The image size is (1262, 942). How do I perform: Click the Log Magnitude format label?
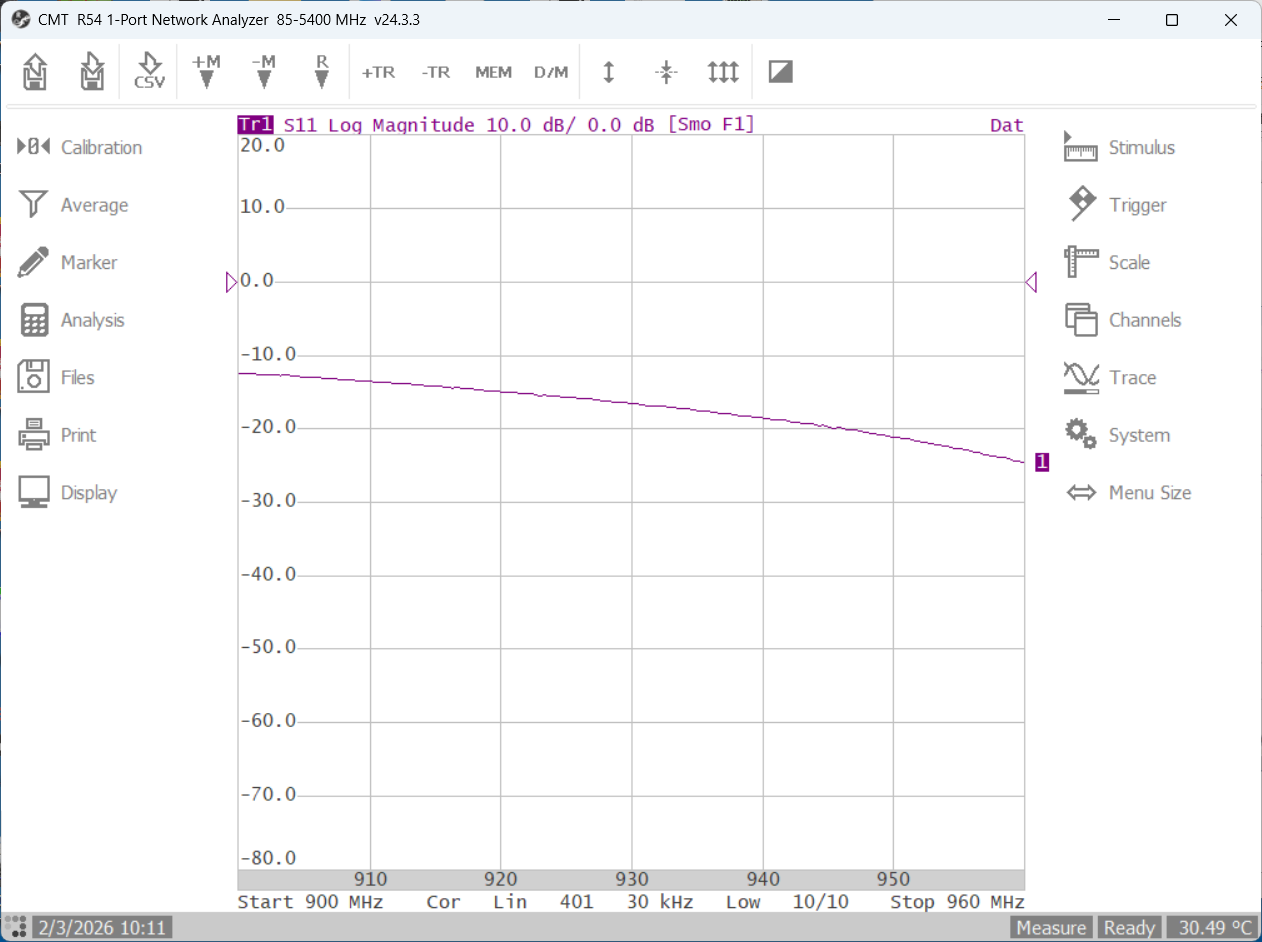point(401,125)
